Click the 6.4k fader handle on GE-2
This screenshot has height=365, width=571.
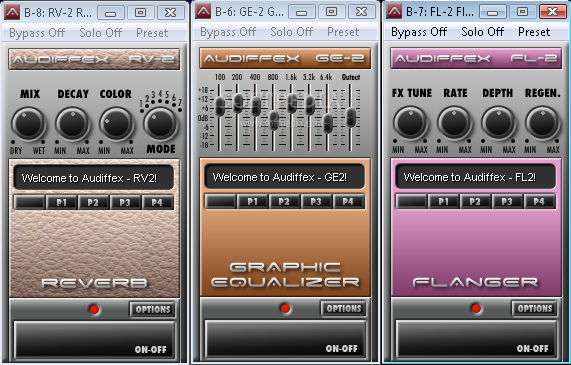(328, 123)
